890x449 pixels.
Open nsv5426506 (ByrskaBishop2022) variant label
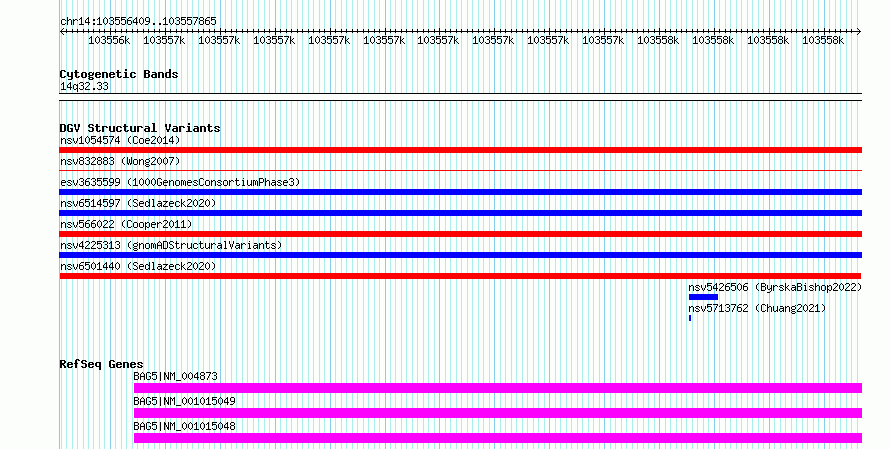pos(775,287)
